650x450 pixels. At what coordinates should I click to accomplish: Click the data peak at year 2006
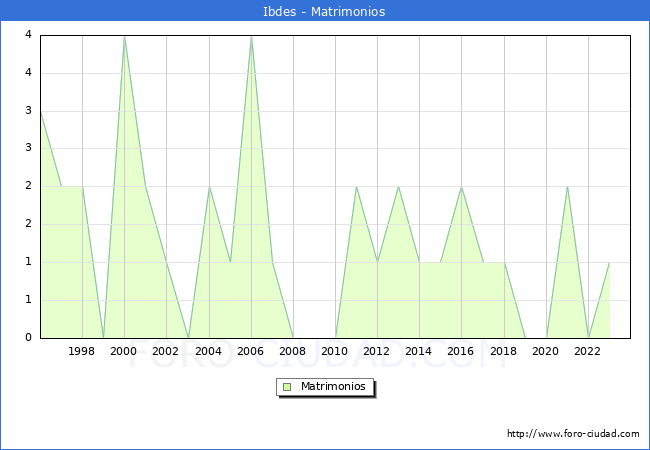click(x=251, y=37)
